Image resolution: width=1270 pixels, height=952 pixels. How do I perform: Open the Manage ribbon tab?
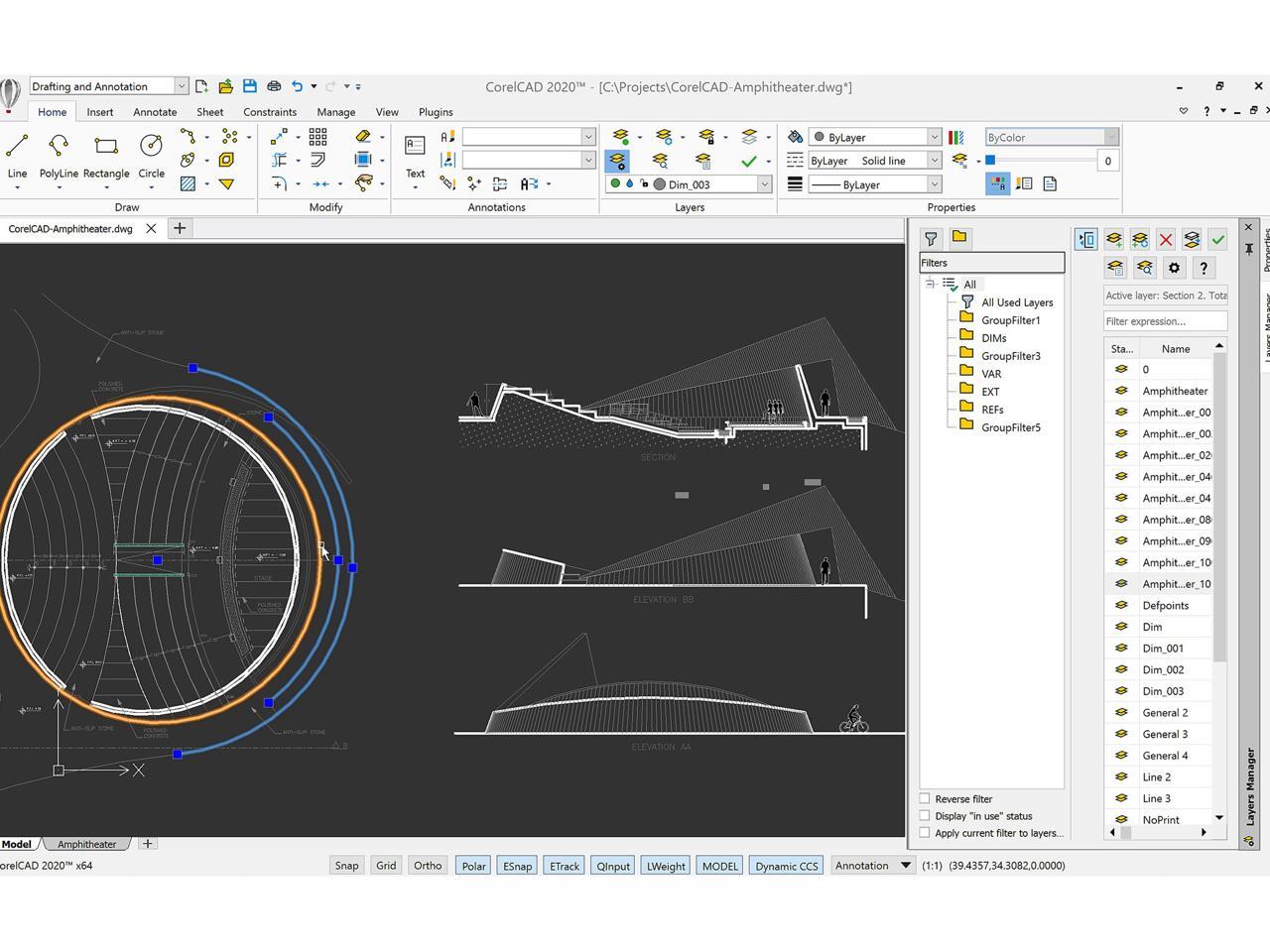(x=335, y=112)
